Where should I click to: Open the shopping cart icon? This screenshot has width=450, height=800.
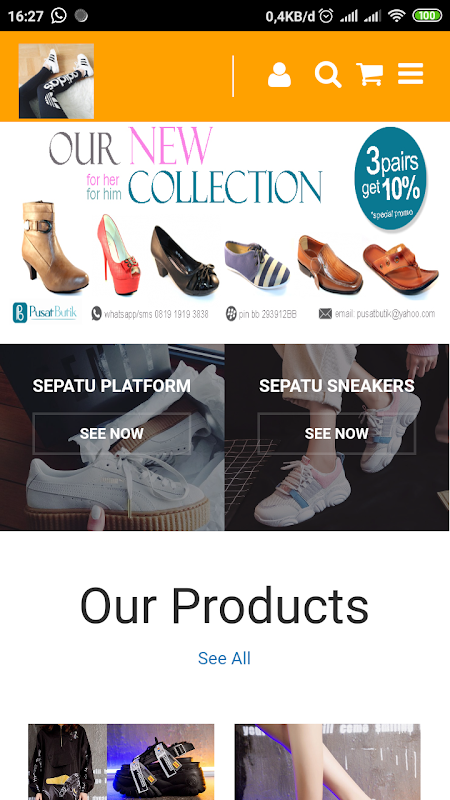(369, 74)
